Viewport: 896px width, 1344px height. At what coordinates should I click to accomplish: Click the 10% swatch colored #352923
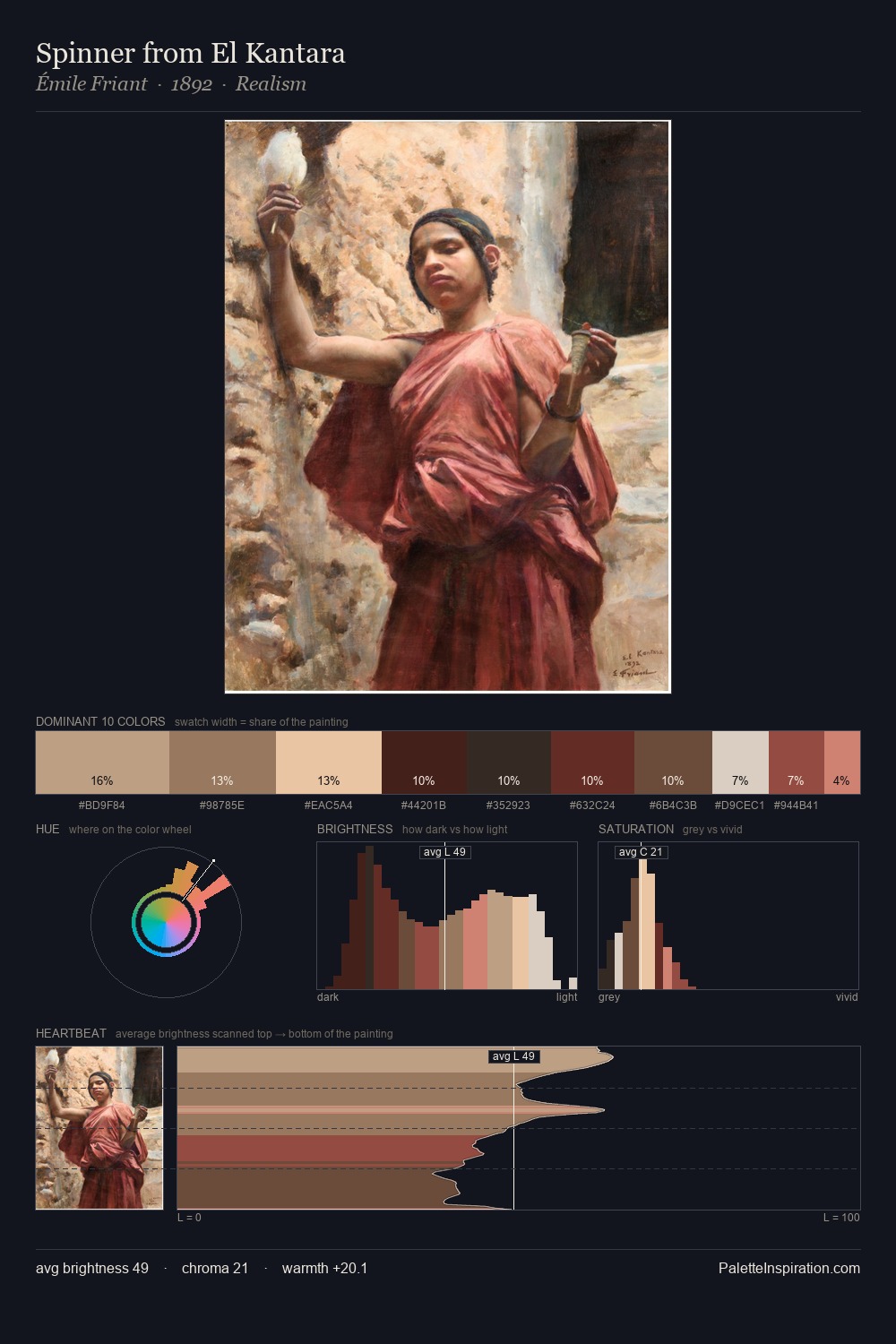point(509,762)
